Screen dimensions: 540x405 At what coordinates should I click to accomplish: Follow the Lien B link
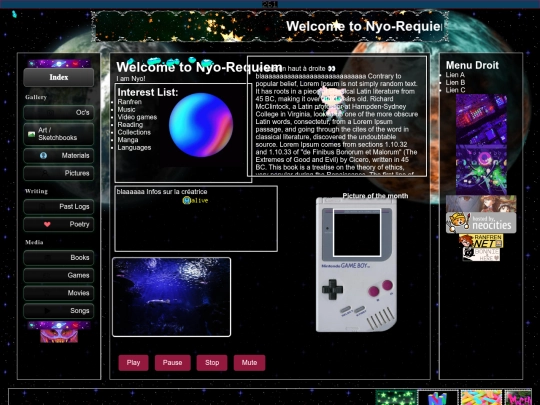[x=455, y=82]
